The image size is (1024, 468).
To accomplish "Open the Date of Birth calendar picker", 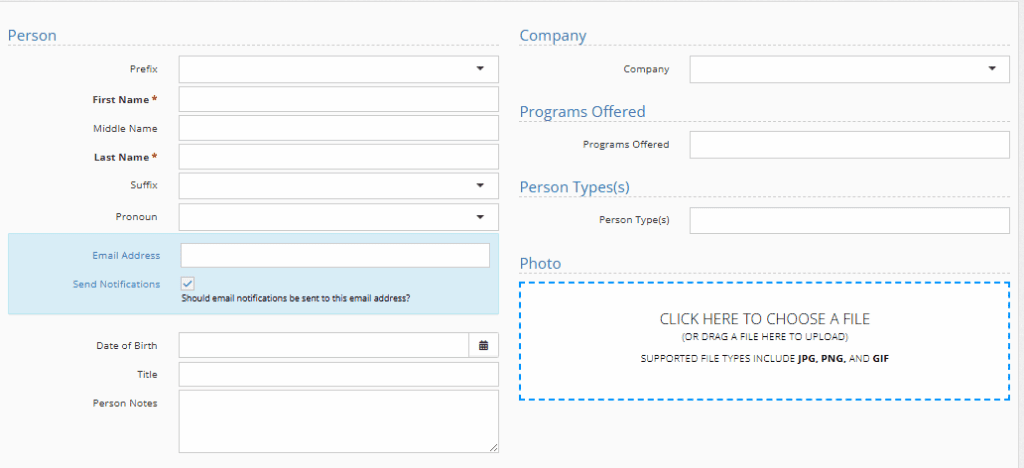I will [483, 345].
